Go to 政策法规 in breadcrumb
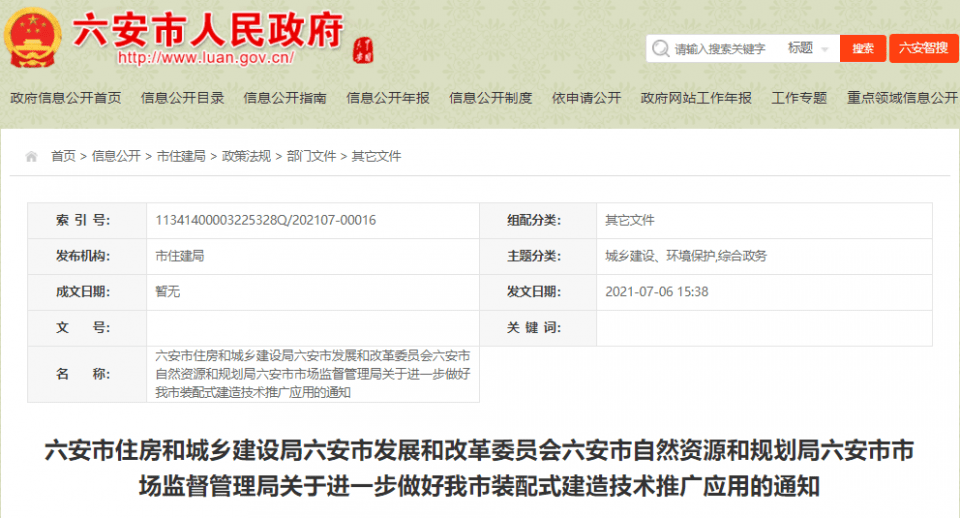The height and width of the screenshot is (518, 960). 246,156
